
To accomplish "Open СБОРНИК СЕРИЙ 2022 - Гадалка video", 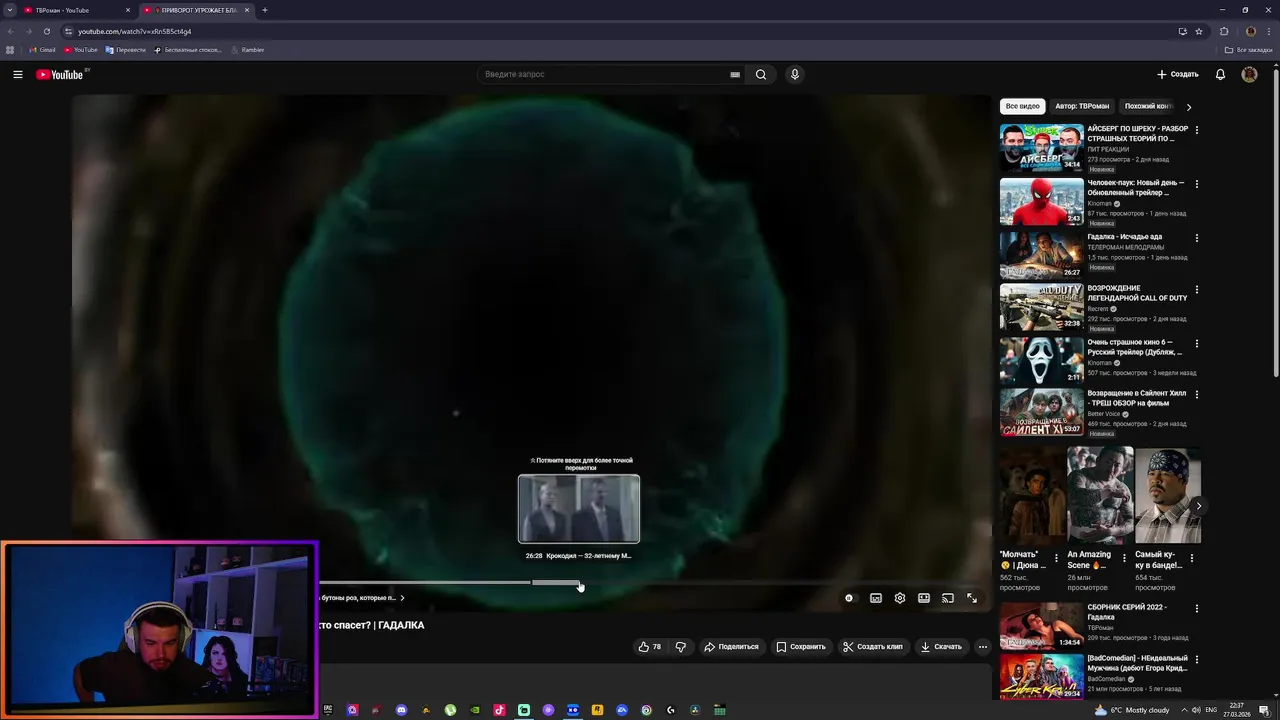I will point(1041,625).
